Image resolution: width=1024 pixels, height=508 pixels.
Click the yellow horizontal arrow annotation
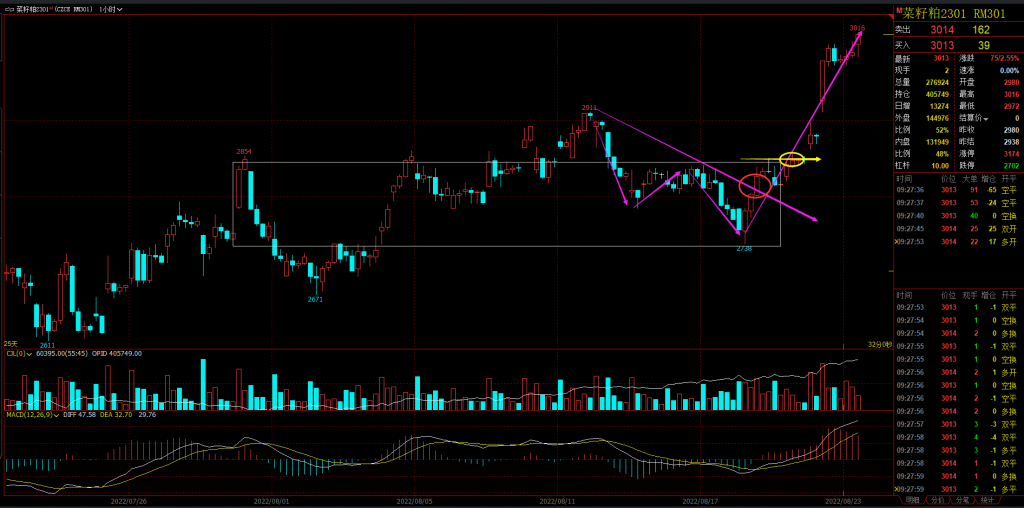coord(815,159)
